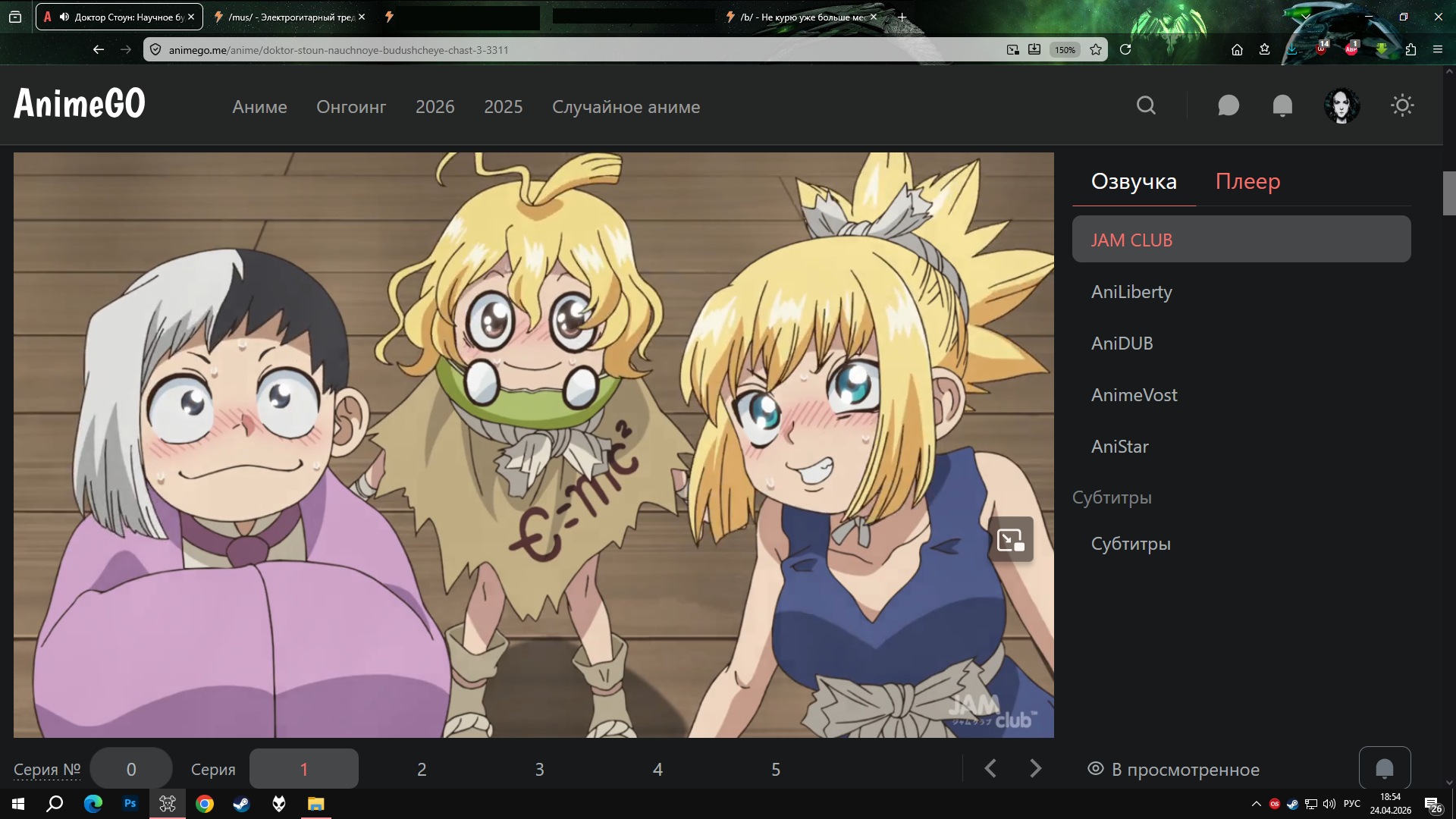Reload the page with refresh icon
1456x819 pixels.
pos(1125,49)
